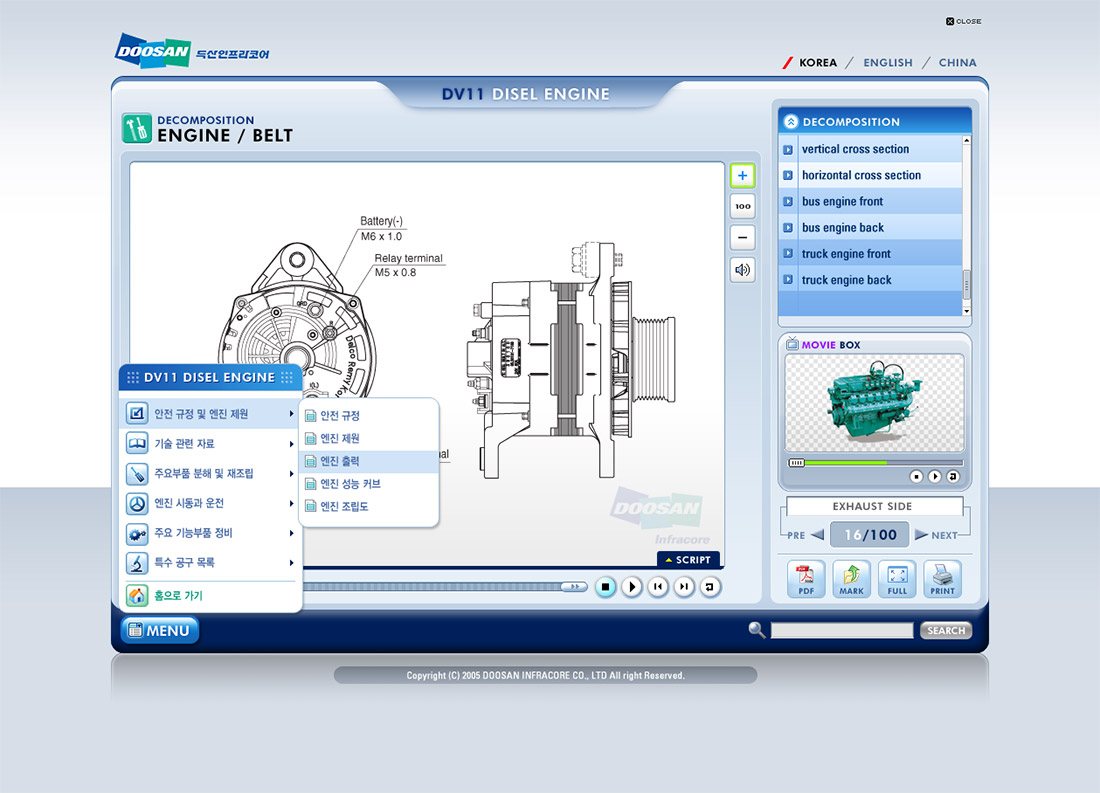
Task: Select 엔진 출력 submenu item
Action: [369, 461]
